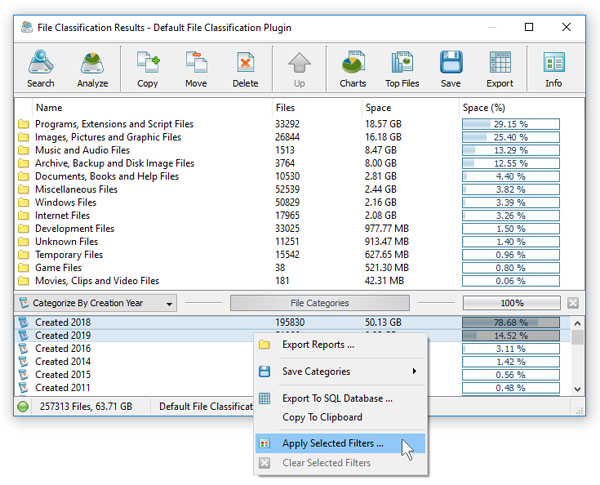Click the category list scrollbar up arrow
600x485 pixels.
click(x=577, y=323)
